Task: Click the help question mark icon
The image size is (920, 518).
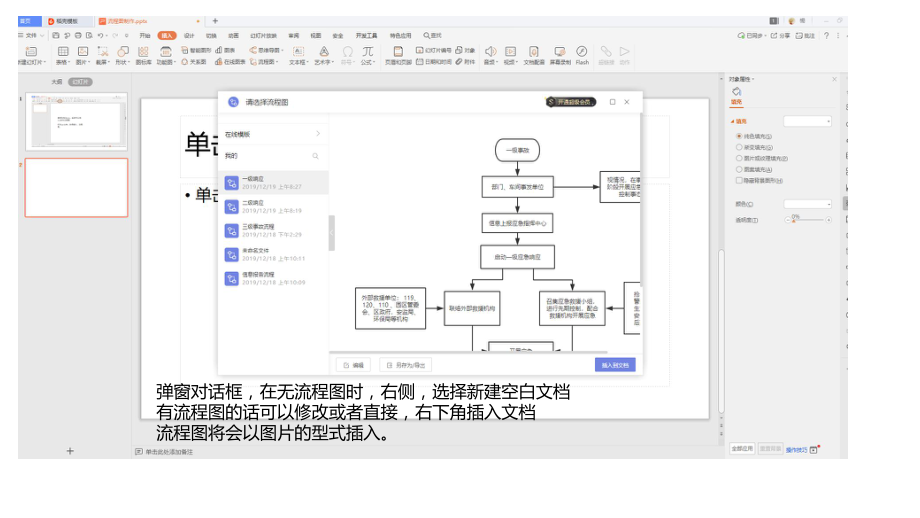Action: pyautogui.click(x=826, y=36)
